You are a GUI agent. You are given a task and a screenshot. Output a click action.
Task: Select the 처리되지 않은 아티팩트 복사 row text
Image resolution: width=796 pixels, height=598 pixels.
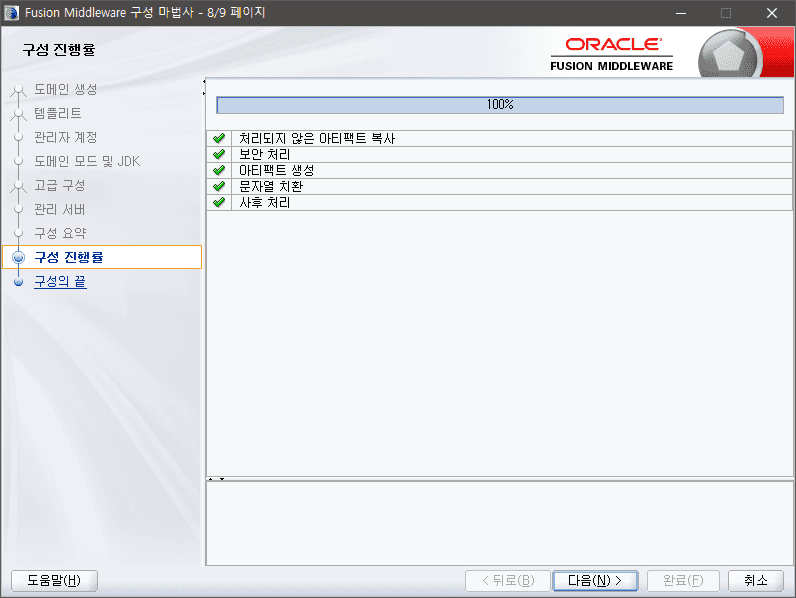(x=317, y=138)
